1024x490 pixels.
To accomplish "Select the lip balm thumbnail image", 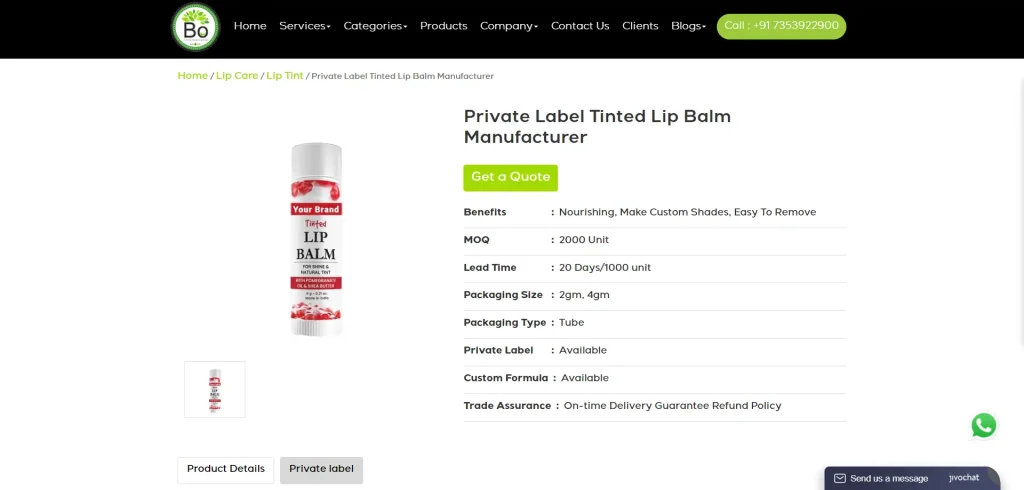I will point(215,389).
